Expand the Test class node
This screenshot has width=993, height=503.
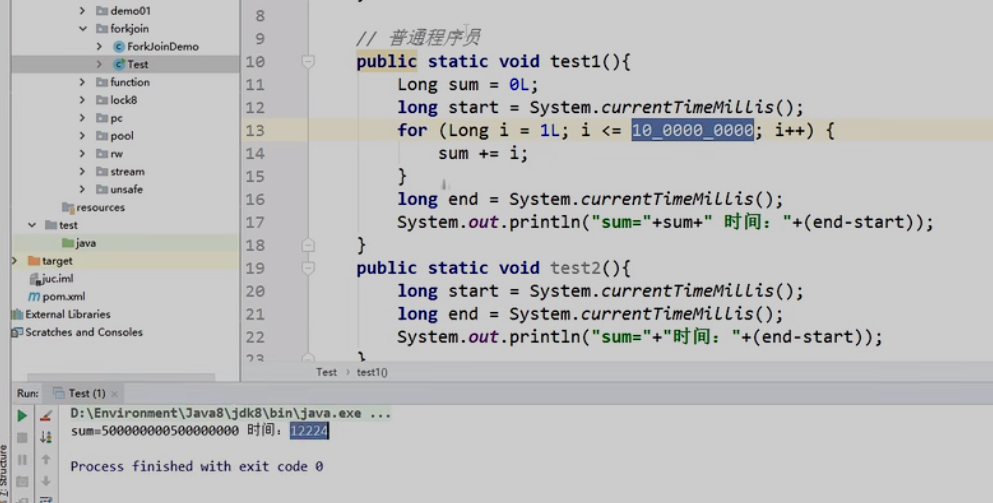pos(99,64)
